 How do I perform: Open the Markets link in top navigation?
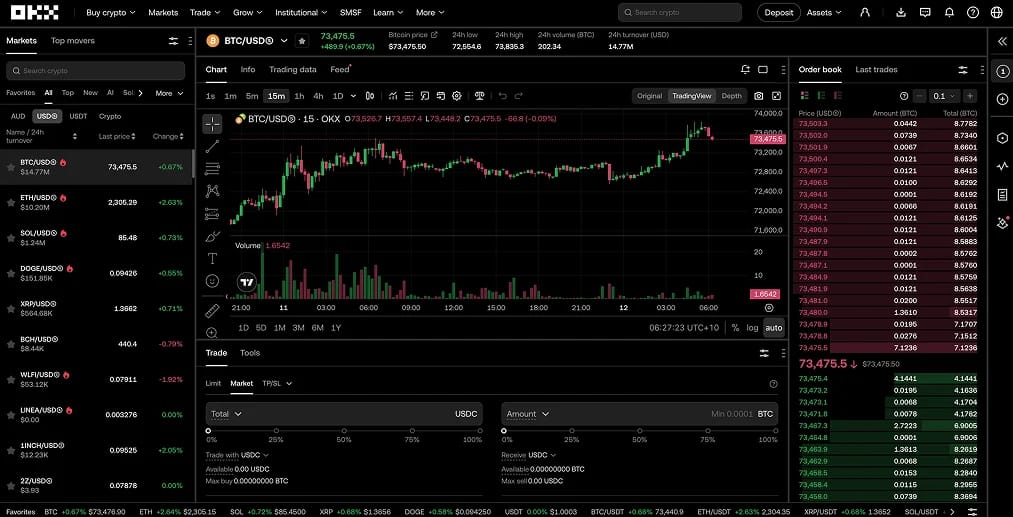163,12
